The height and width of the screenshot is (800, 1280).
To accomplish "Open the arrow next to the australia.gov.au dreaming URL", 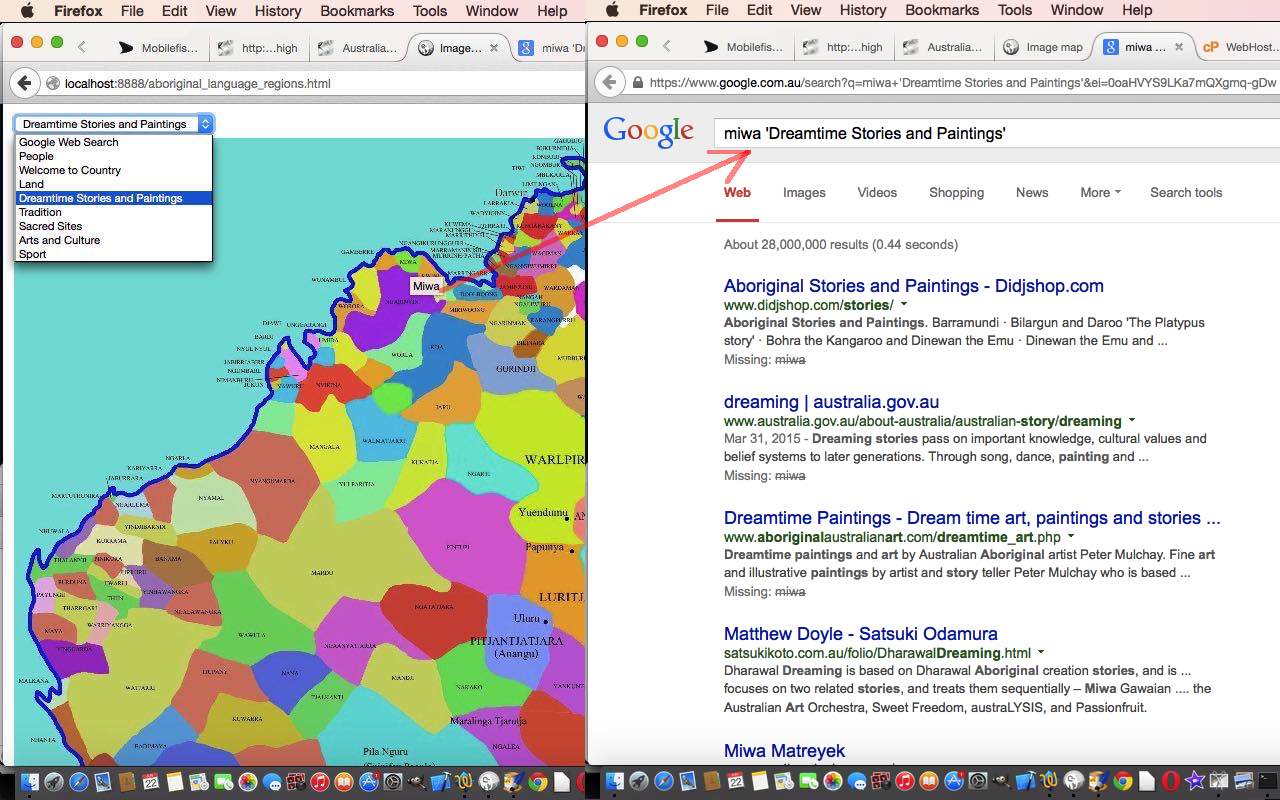I will coord(1132,420).
